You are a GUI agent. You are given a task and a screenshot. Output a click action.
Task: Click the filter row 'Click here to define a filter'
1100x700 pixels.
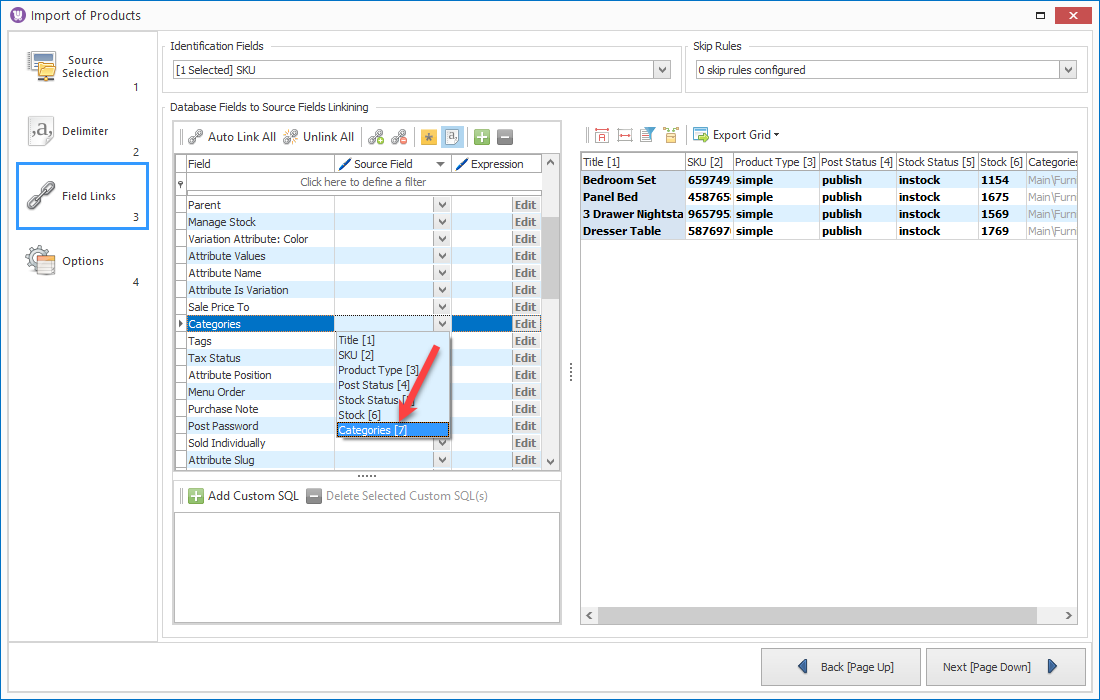[363, 182]
